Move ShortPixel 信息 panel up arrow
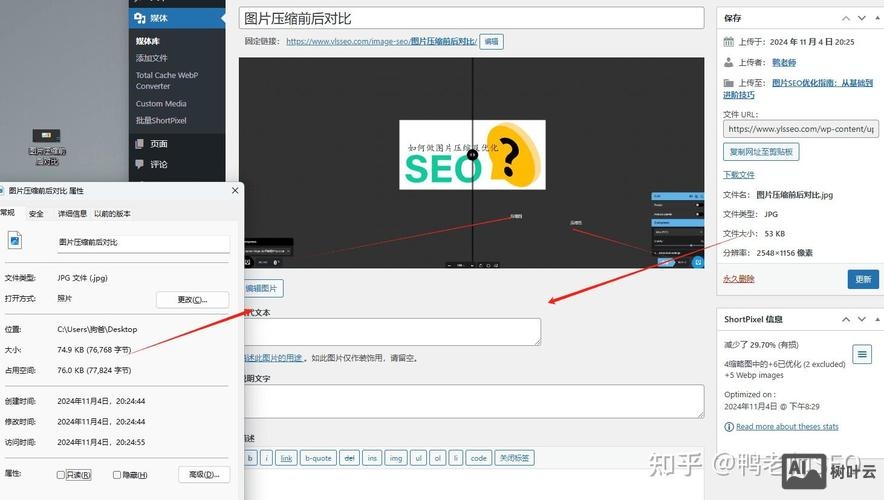Viewport: 884px width, 500px height. (846, 319)
